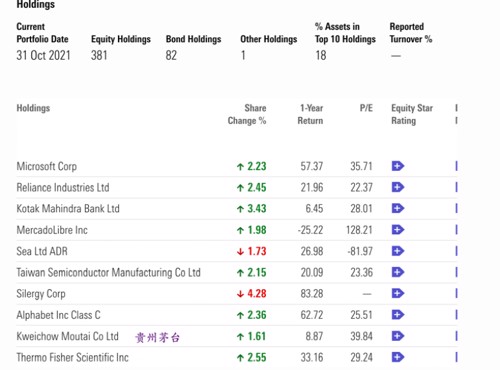
Task: Click portfolio date 31 Oct 2021
Action: tap(43, 55)
